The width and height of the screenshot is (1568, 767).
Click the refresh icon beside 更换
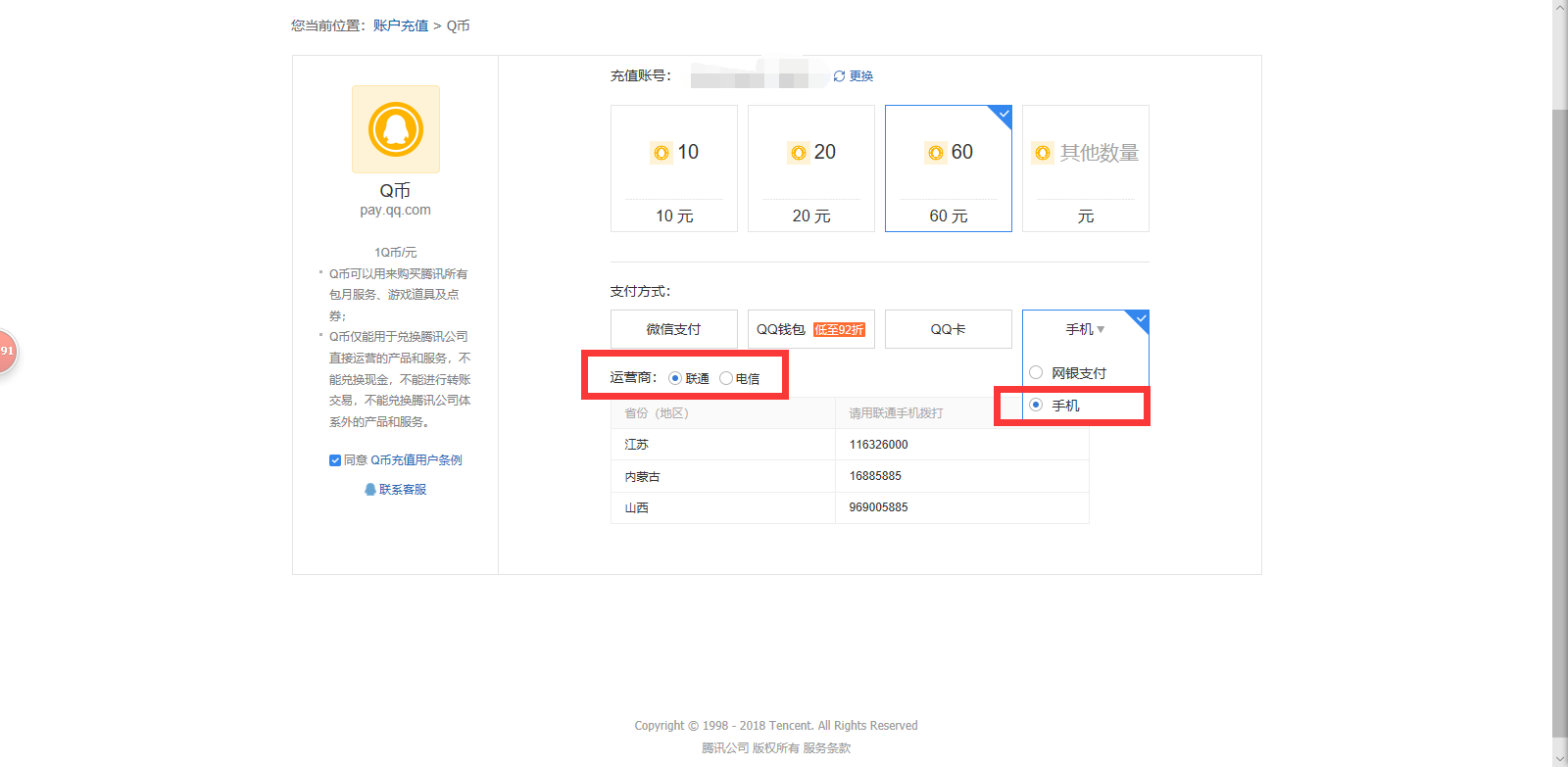[839, 76]
